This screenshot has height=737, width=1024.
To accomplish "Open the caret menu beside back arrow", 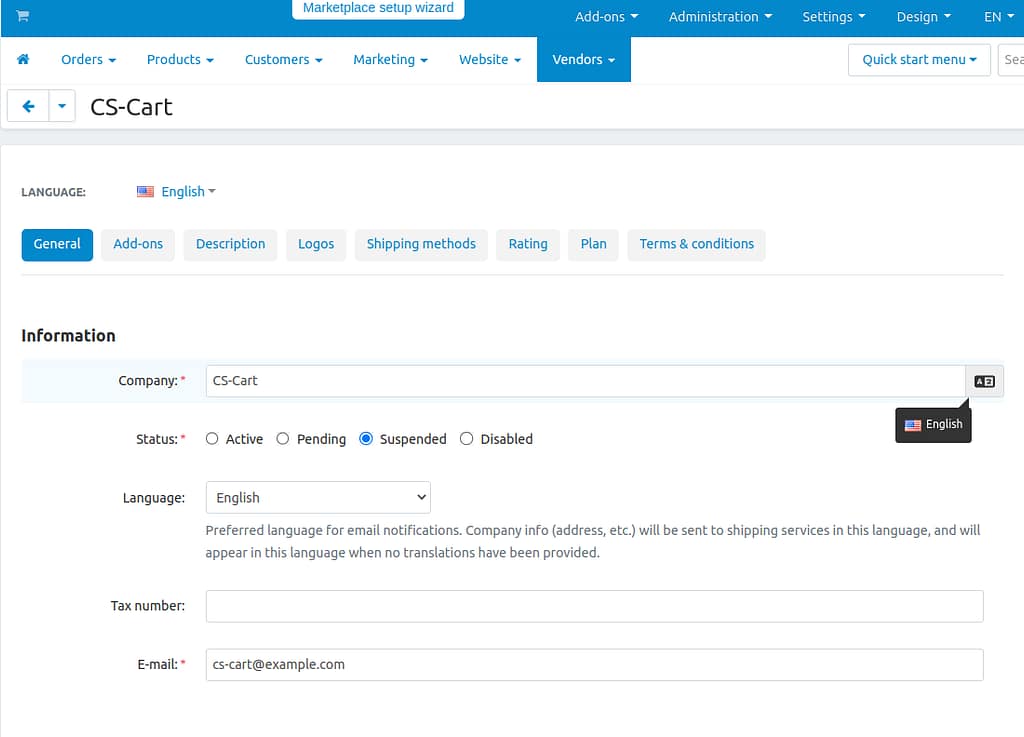I will click(62, 106).
